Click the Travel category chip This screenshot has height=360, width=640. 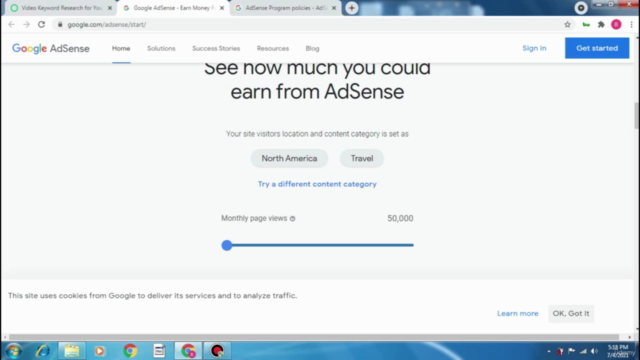(x=362, y=158)
